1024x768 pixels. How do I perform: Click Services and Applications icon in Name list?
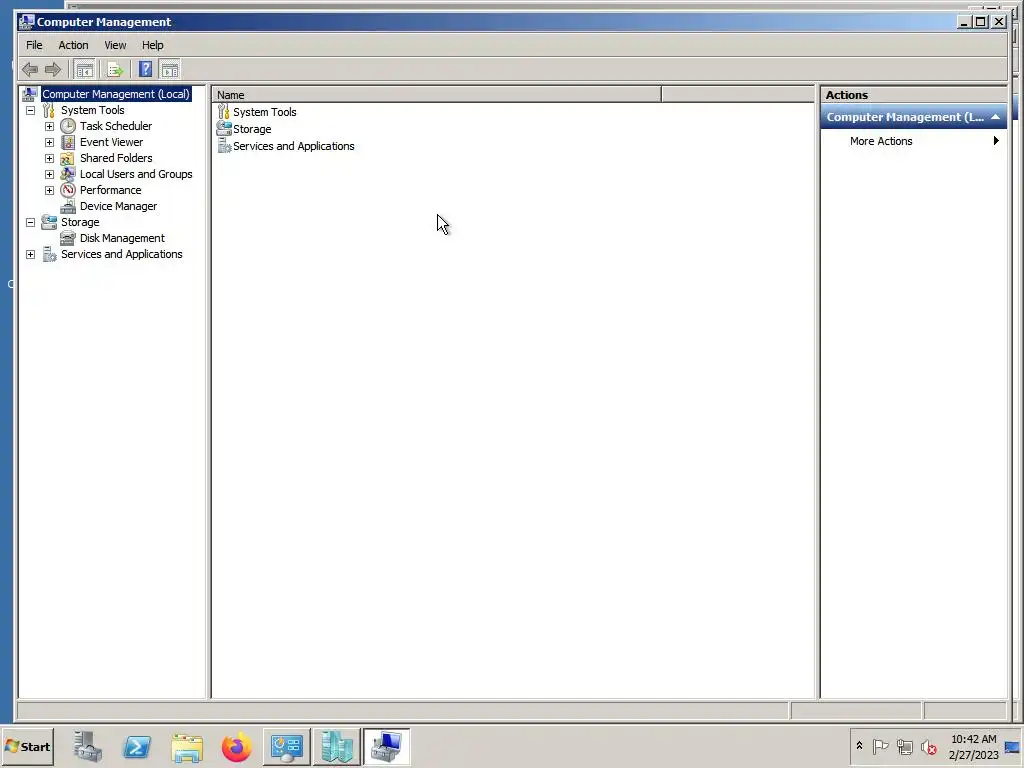coord(224,146)
